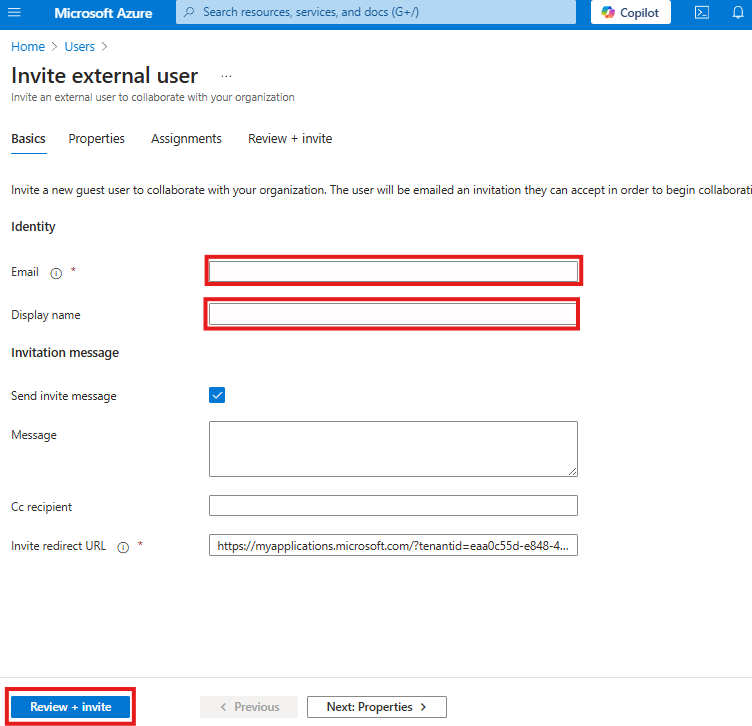Focus the Email input field
Image resolution: width=752 pixels, height=726 pixels.
(393, 271)
